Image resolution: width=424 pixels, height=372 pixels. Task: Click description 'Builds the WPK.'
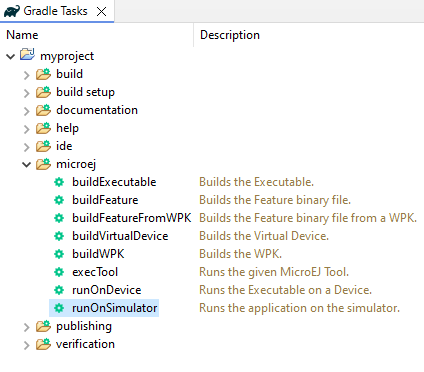pyautogui.click(x=240, y=254)
